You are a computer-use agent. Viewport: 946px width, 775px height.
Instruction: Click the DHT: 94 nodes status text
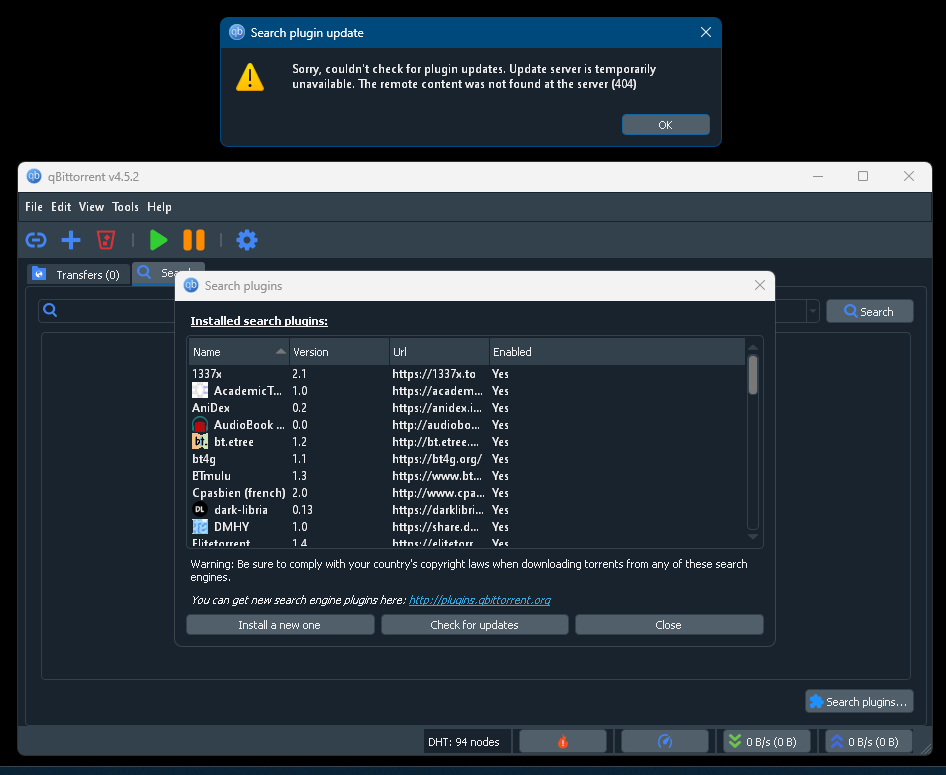[x=463, y=742]
